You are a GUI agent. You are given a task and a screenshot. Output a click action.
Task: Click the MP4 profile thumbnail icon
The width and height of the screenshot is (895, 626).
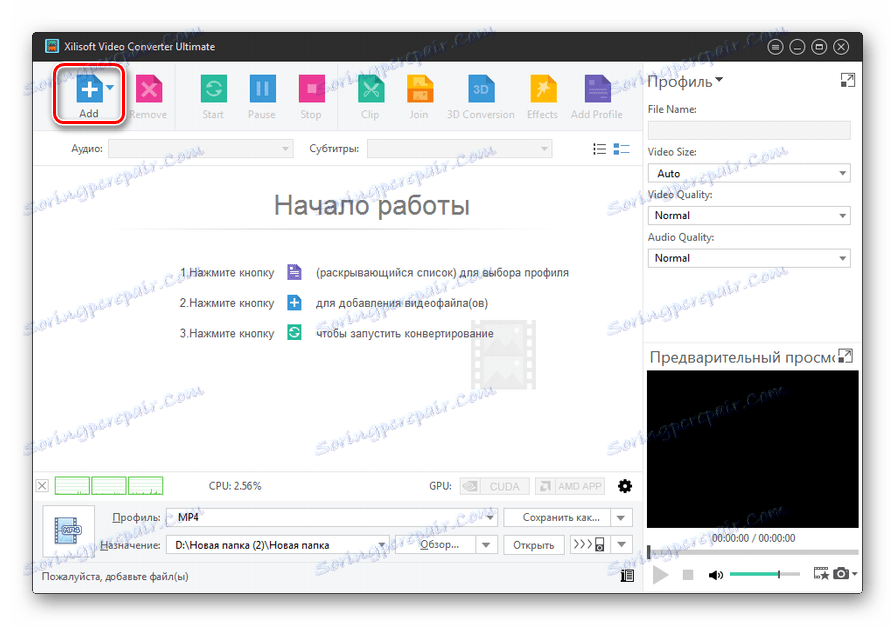pyautogui.click(x=68, y=531)
